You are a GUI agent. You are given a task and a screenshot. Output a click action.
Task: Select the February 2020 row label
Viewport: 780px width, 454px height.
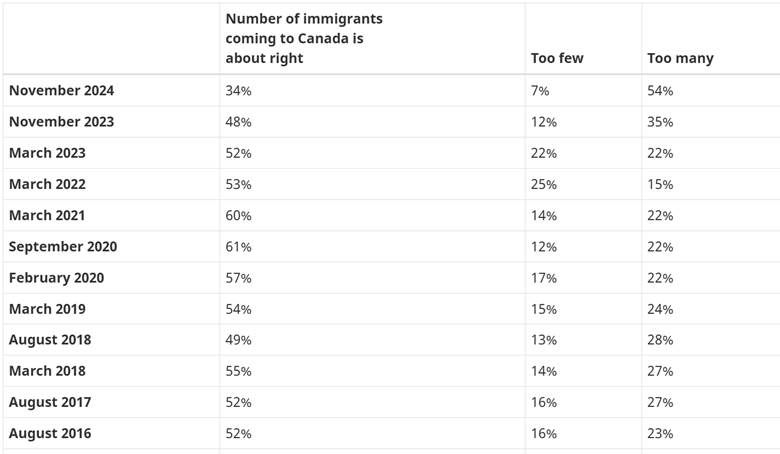click(x=56, y=277)
